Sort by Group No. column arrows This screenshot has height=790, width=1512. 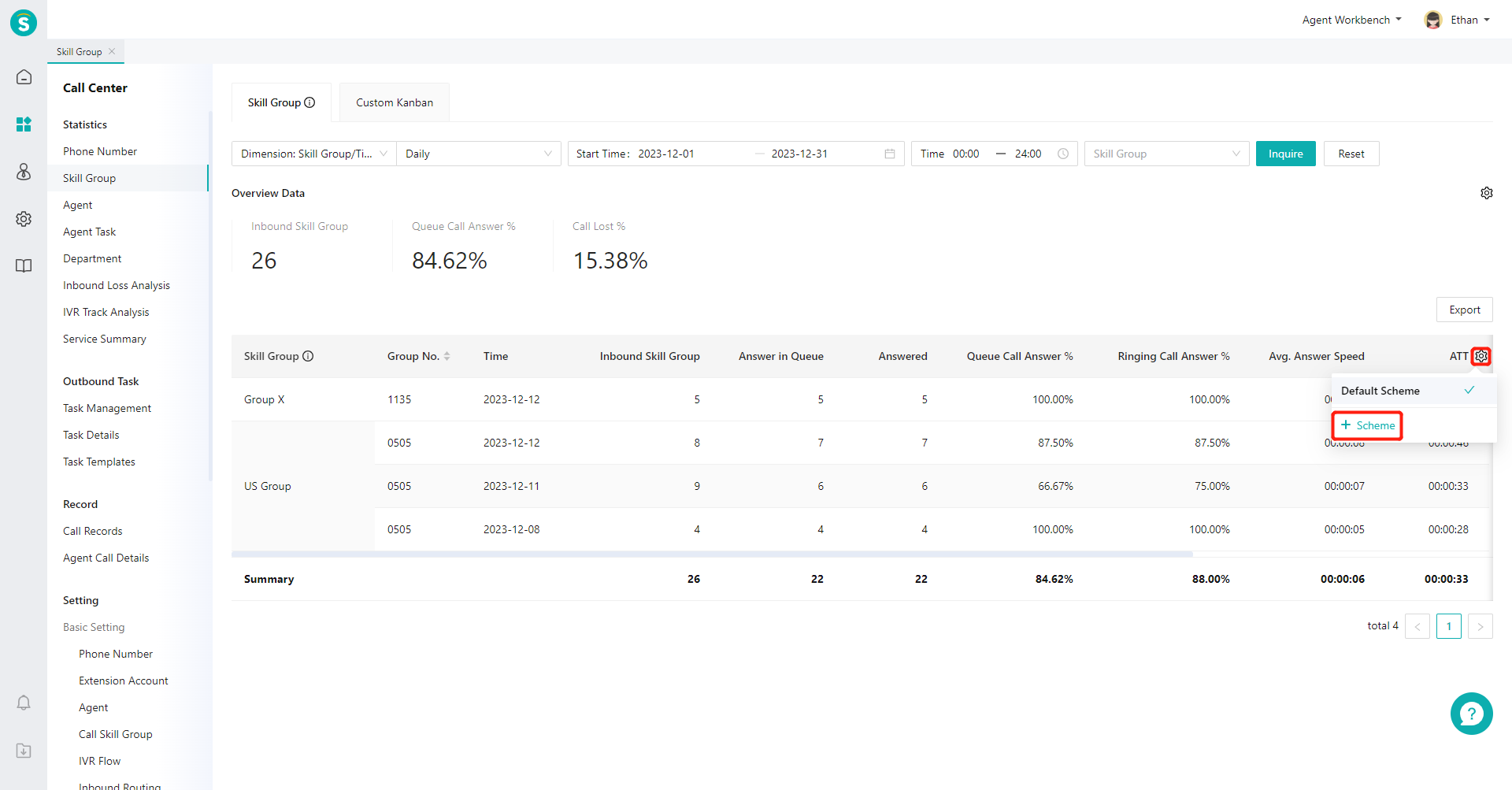447,356
